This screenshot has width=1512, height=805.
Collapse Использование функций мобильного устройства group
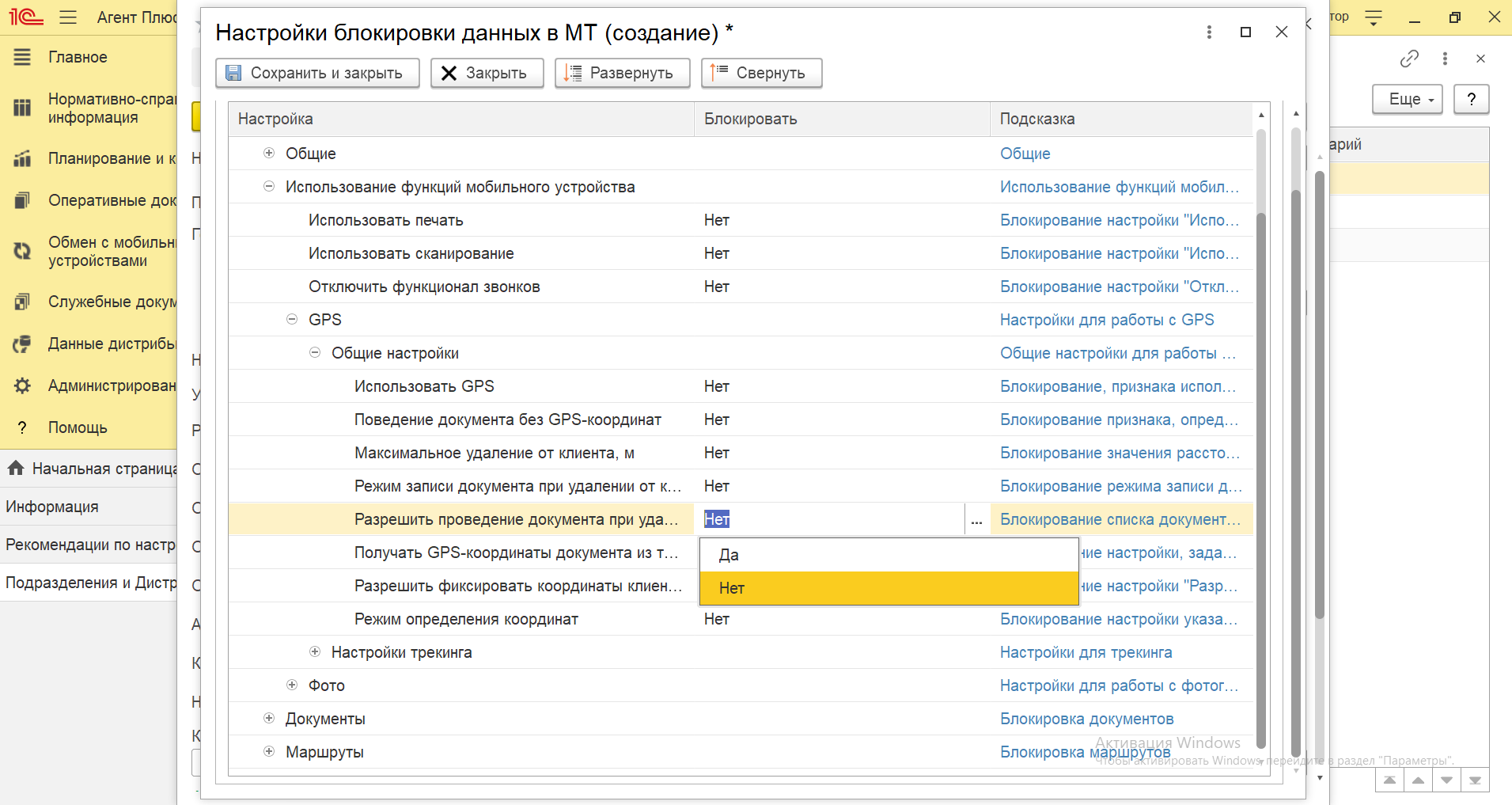point(269,186)
